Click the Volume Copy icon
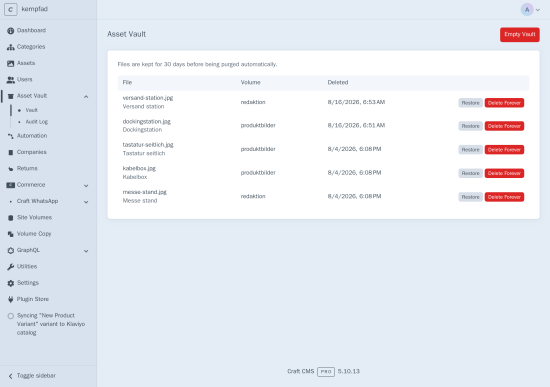This screenshot has width=550, height=387. pos(11,234)
